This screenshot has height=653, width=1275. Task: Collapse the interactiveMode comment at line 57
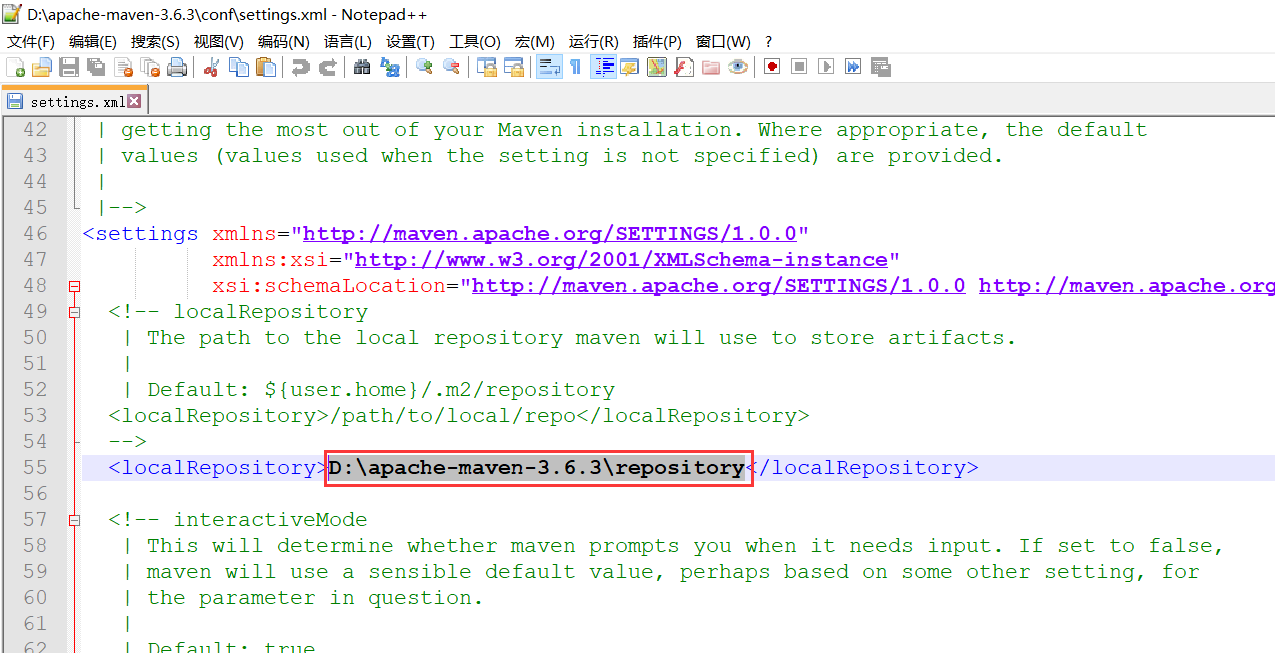(74, 520)
